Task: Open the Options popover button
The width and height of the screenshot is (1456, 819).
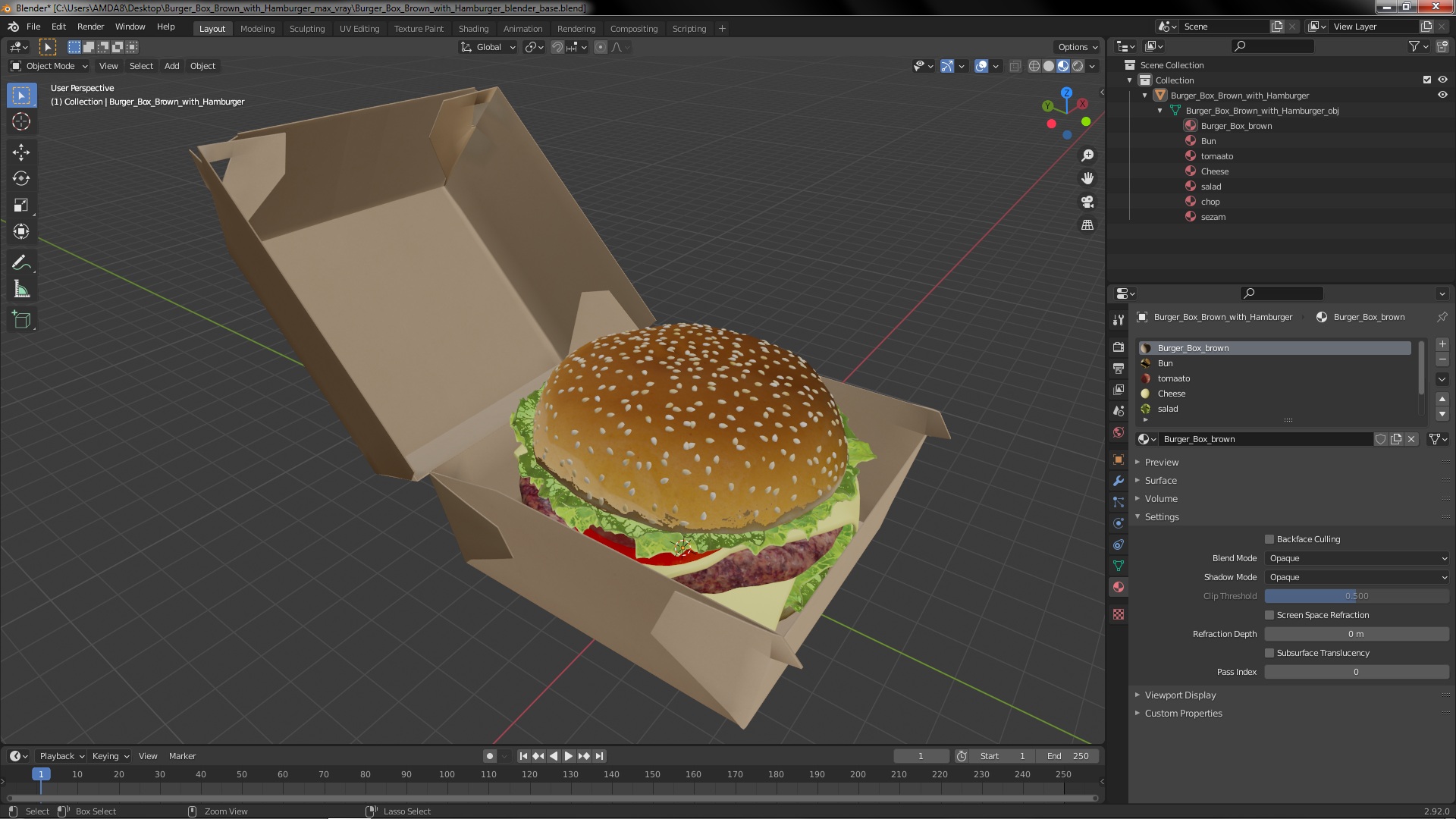Action: tap(1077, 47)
